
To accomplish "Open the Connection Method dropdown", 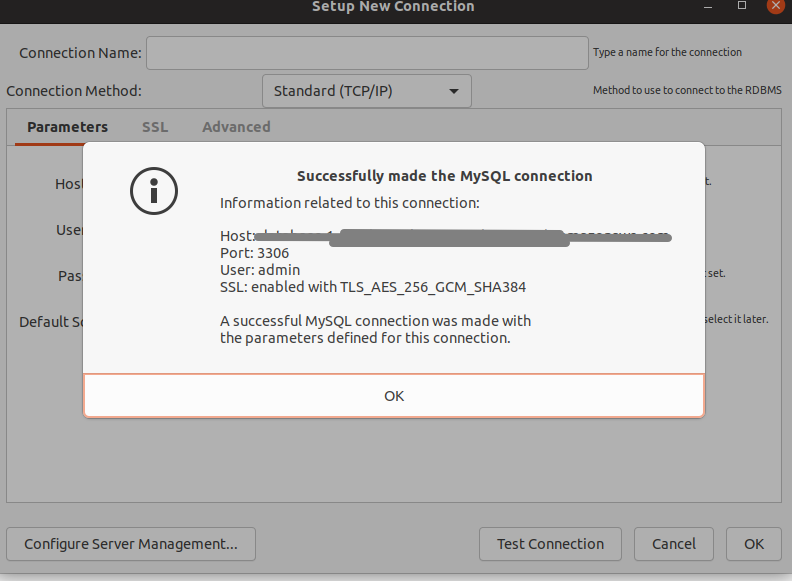I will coord(367,91).
